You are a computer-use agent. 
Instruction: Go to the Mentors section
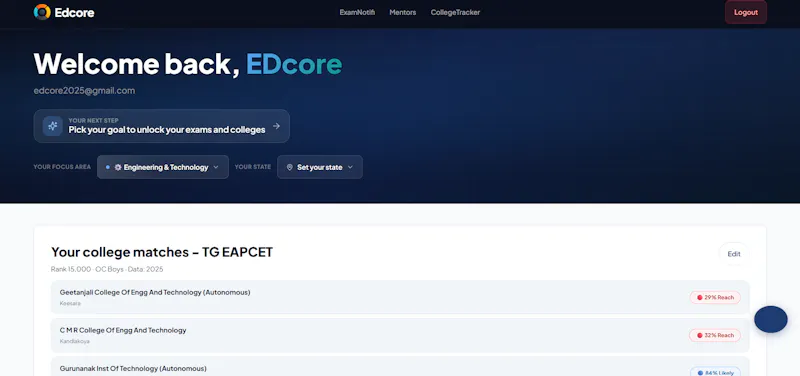pos(403,12)
